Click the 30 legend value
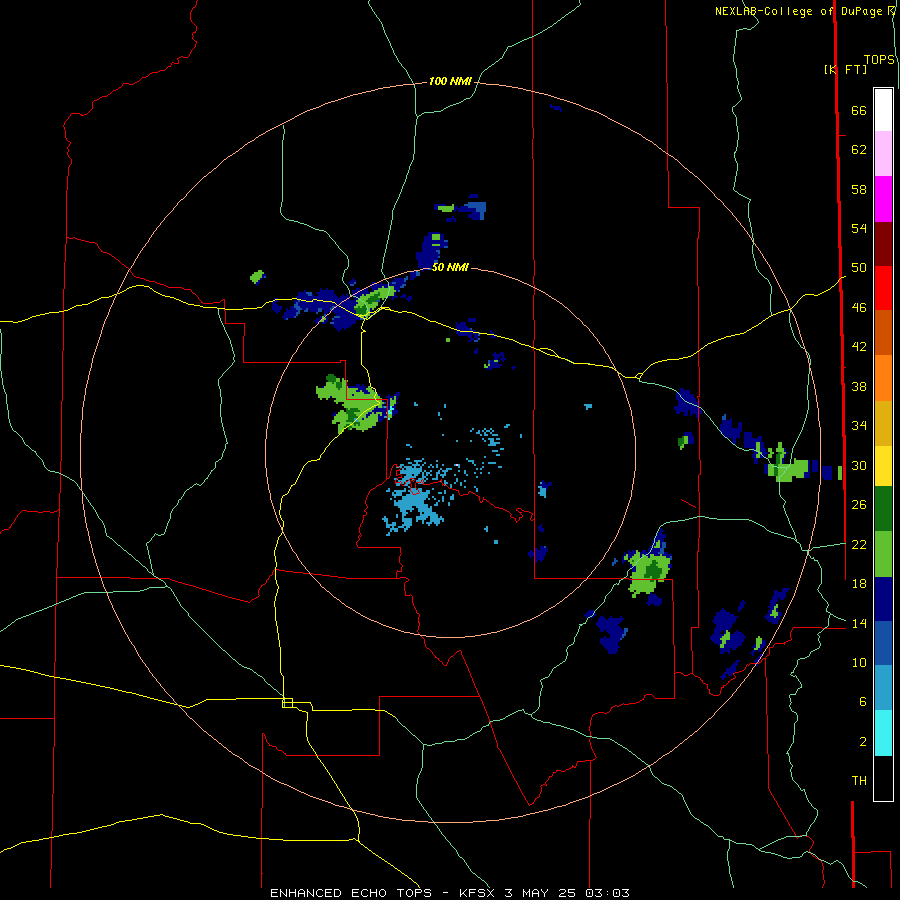Image resolution: width=900 pixels, height=900 pixels. click(859, 465)
